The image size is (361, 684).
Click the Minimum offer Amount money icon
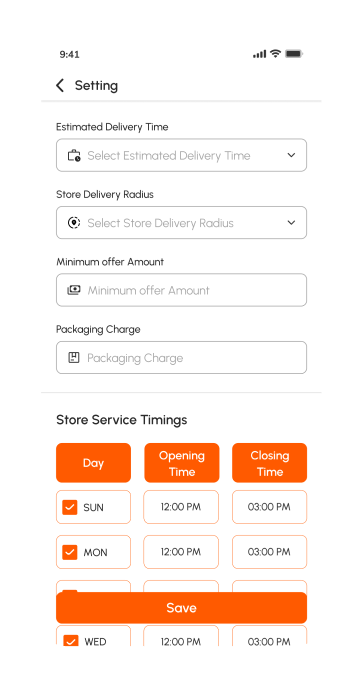[x=74, y=290]
